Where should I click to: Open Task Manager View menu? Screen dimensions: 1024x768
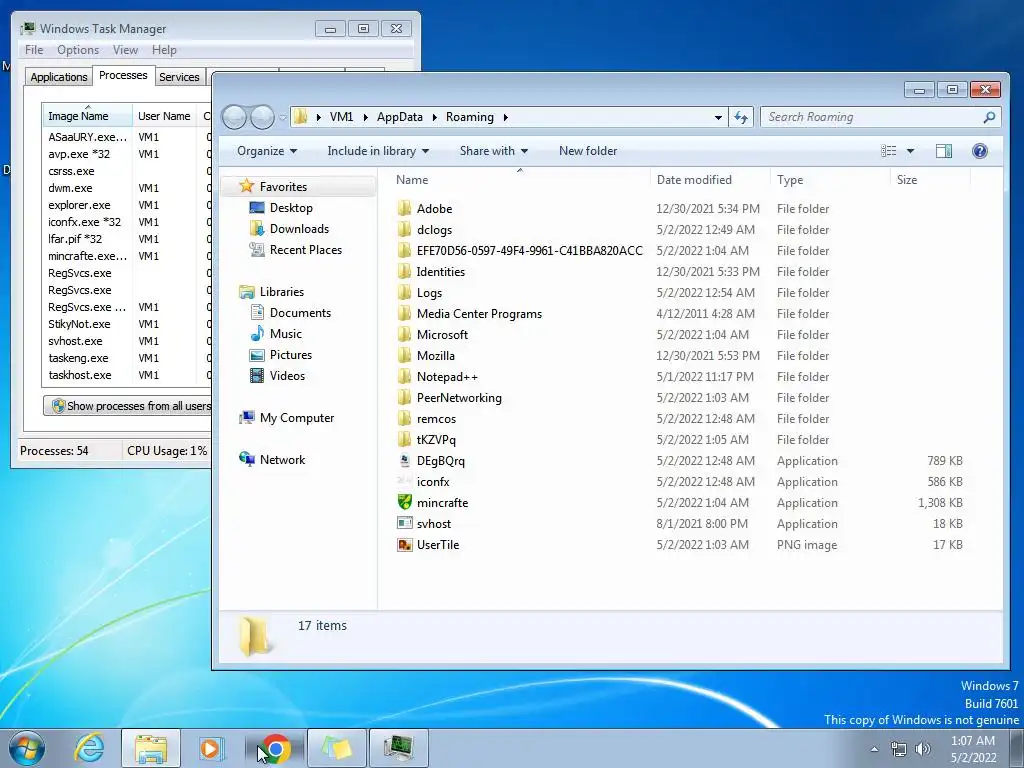(125, 50)
